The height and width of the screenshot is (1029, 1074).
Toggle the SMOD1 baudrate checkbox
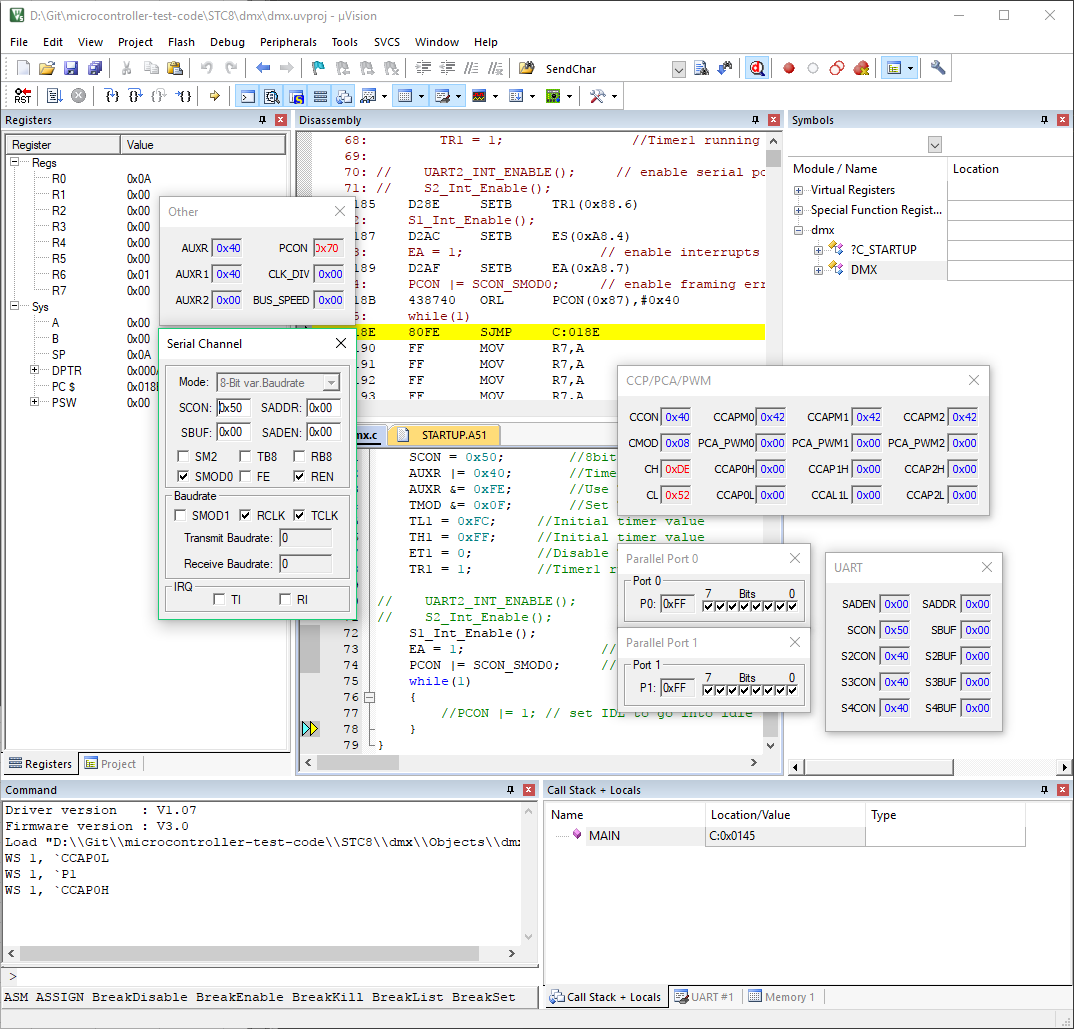(x=180, y=516)
